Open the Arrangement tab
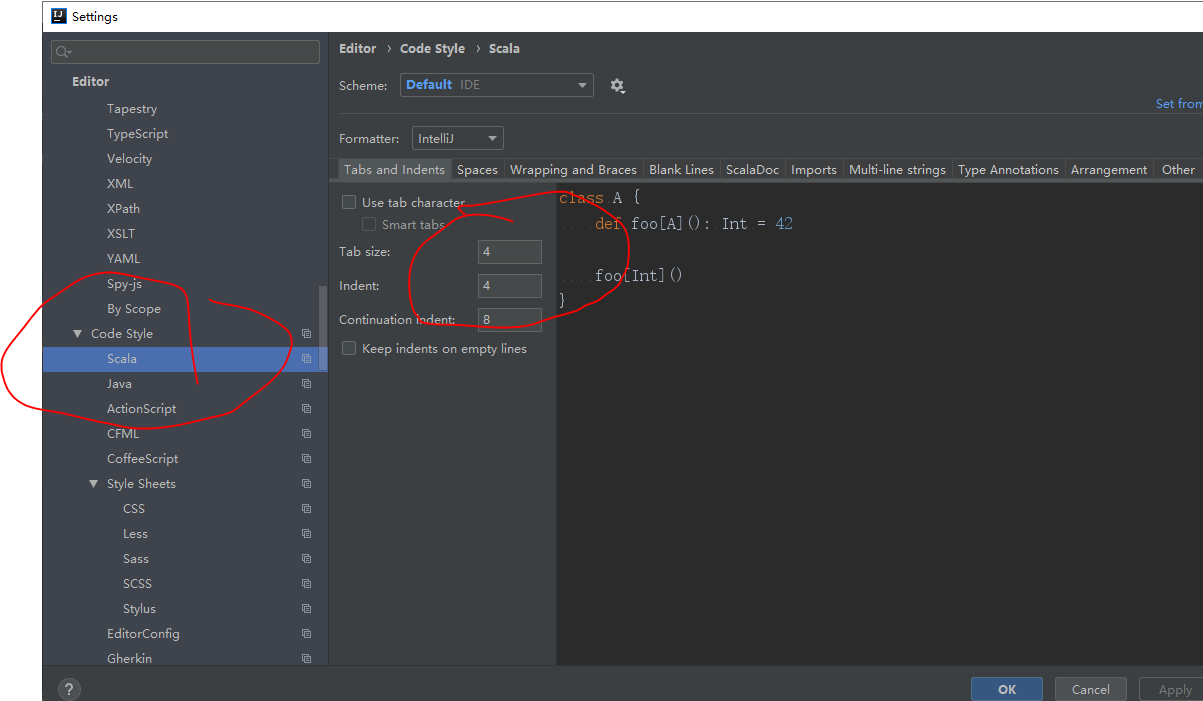Viewport: 1203px width, 701px height. (1108, 170)
